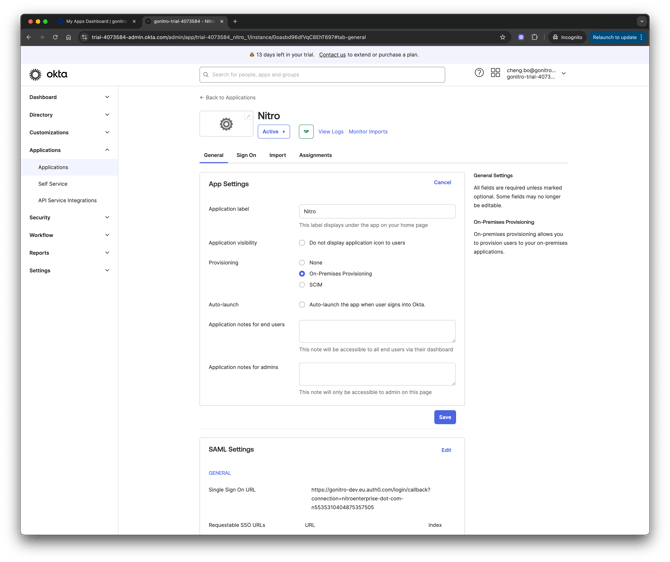Select None provisioning option

click(302, 262)
